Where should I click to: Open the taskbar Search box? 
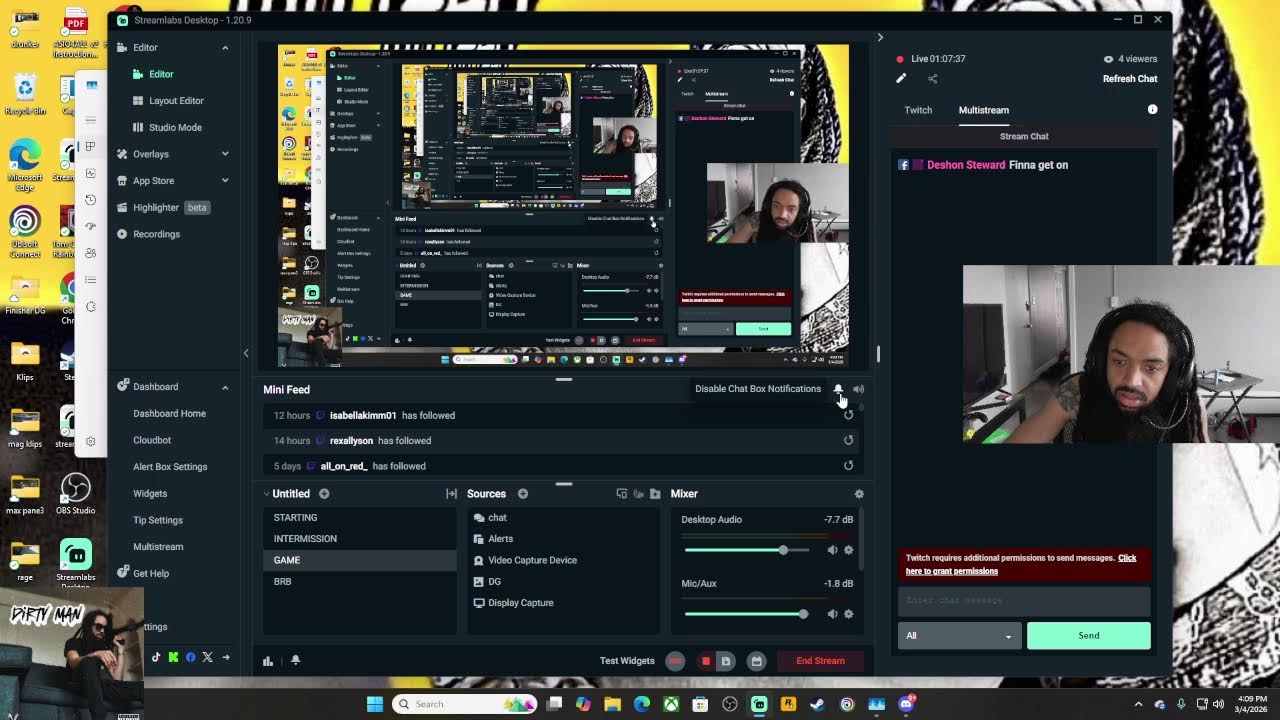(465, 704)
